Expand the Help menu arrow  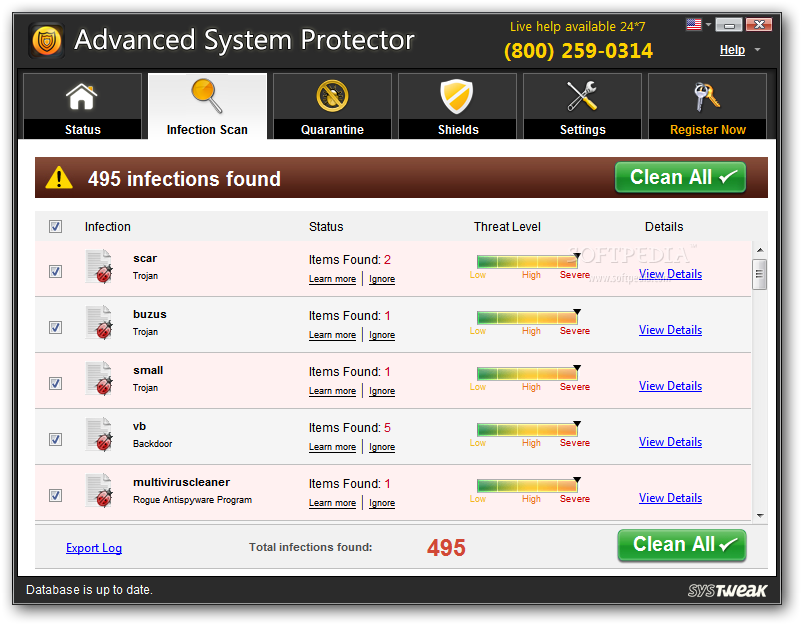[757, 50]
